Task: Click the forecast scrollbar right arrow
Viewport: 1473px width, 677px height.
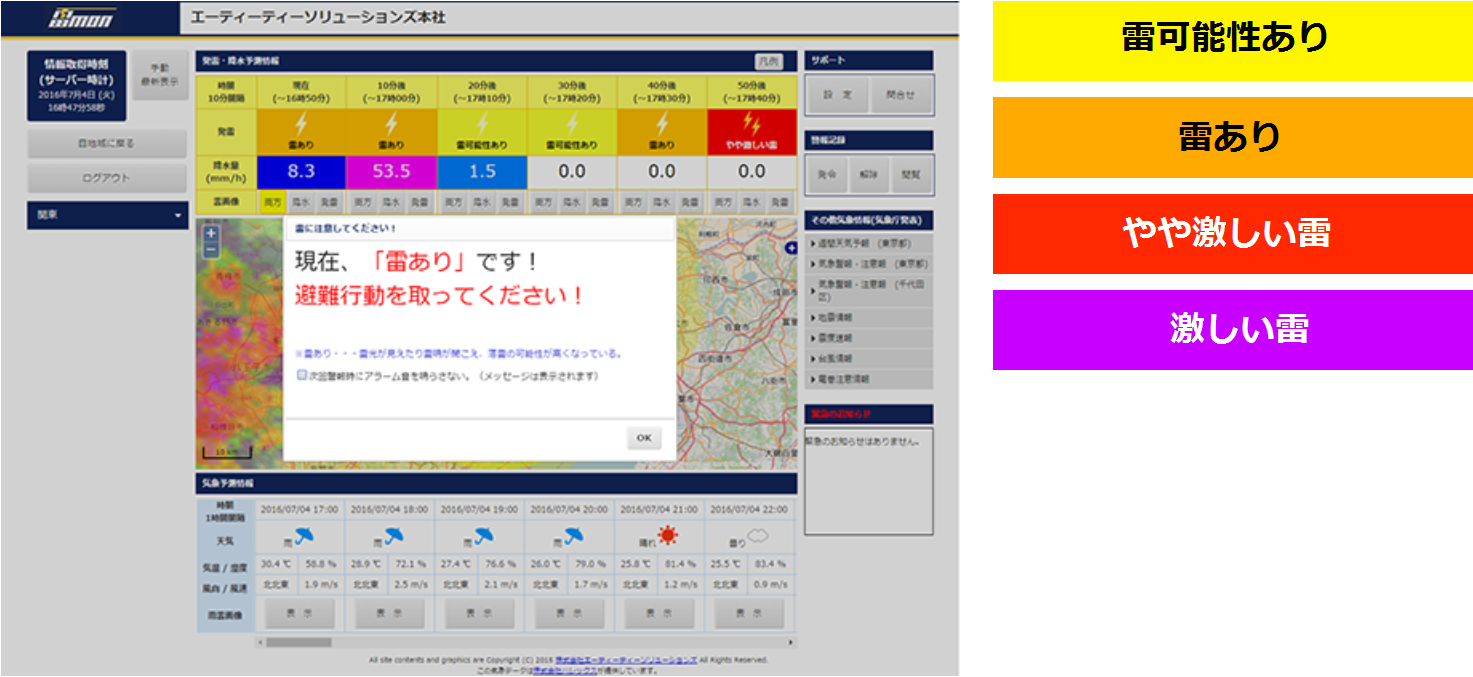Action: pyautogui.click(x=792, y=642)
